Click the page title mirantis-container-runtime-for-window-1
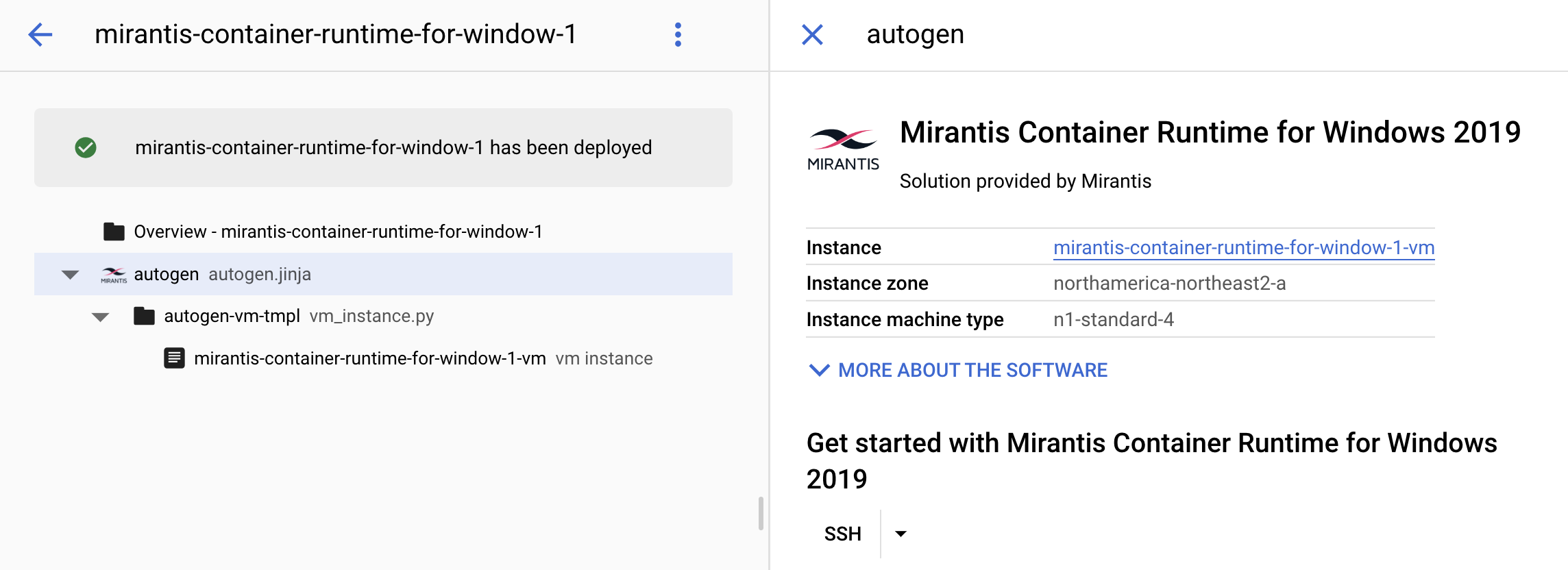Viewport: 1568px width, 570px height. [336, 34]
